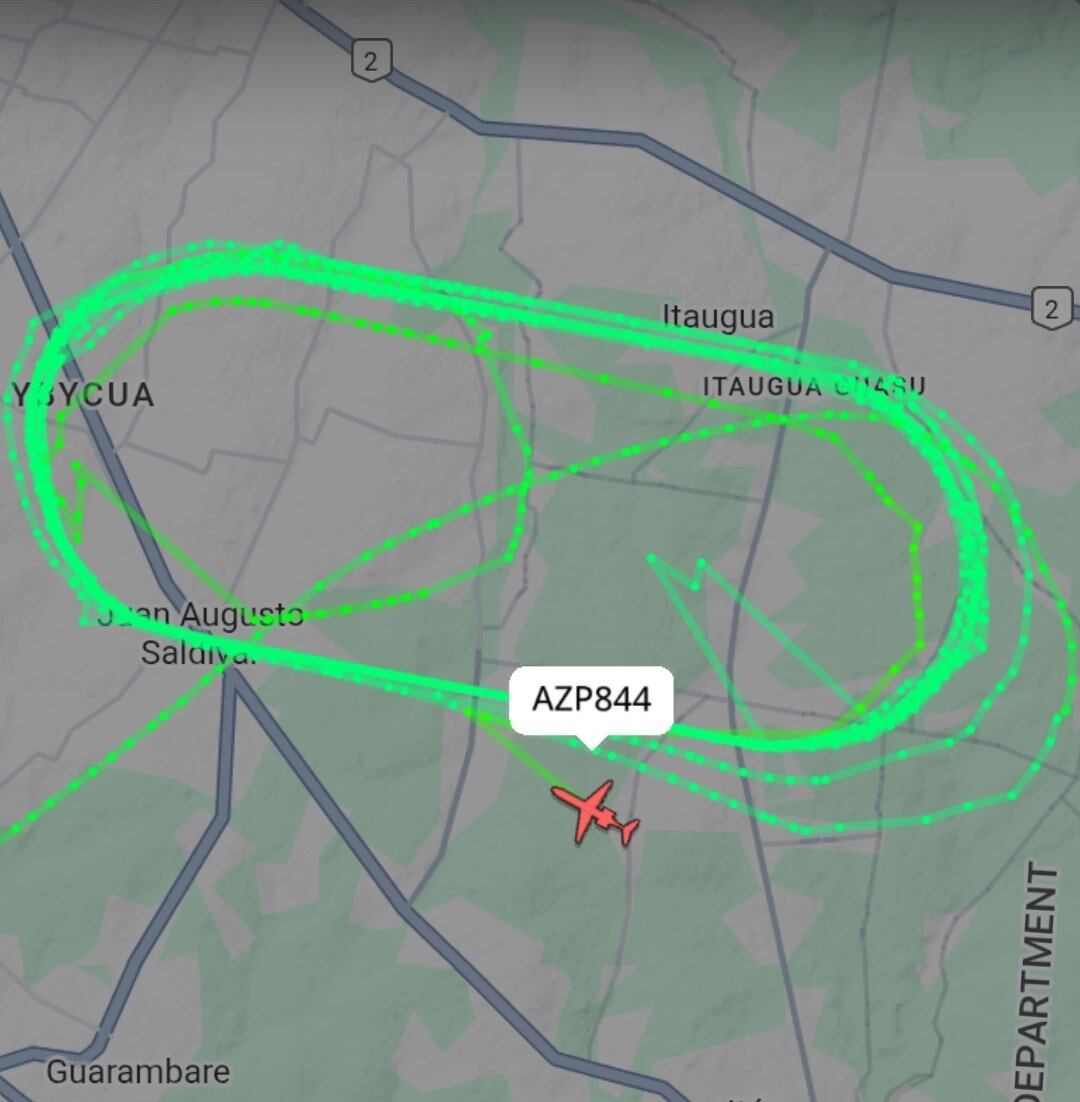Select the red AZP844 aircraft icon

(x=594, y=812)
